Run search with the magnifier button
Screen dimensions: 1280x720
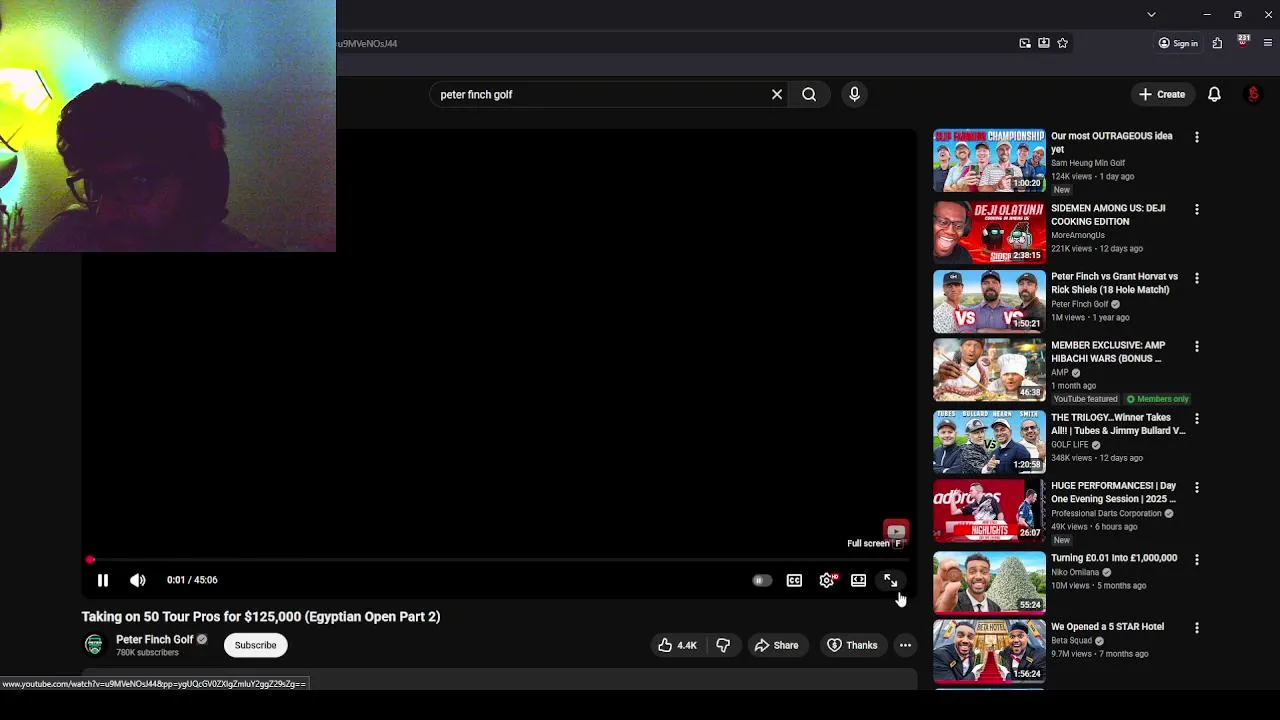(x=809, y=94)
